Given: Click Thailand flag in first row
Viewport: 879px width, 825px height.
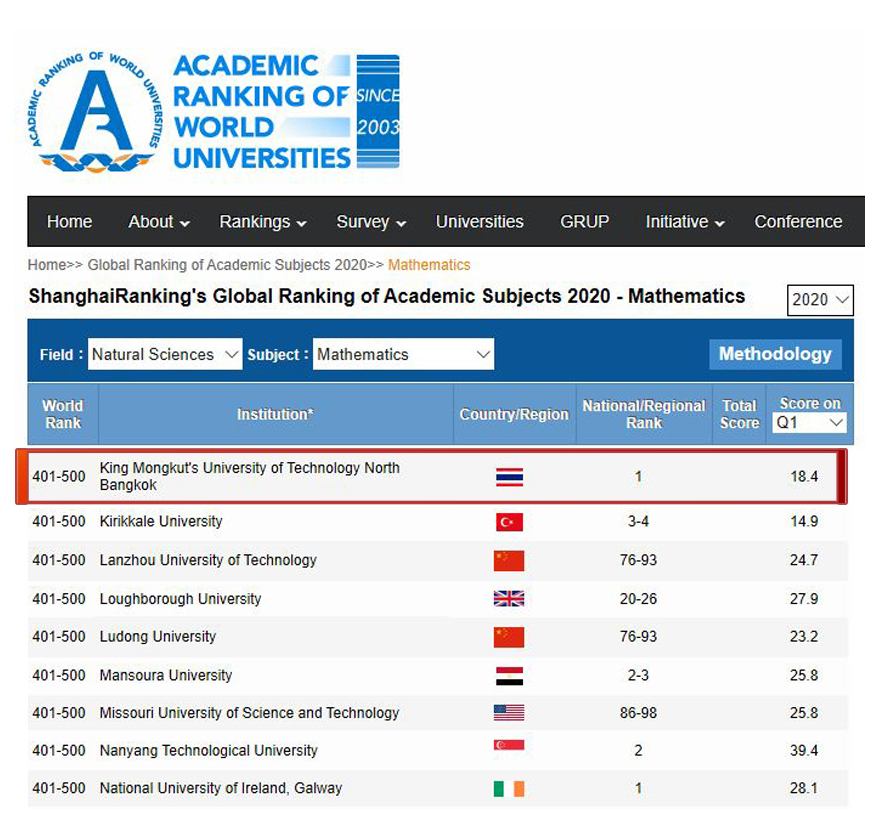Looking at the screenshot, I should (x=508, y=477).
